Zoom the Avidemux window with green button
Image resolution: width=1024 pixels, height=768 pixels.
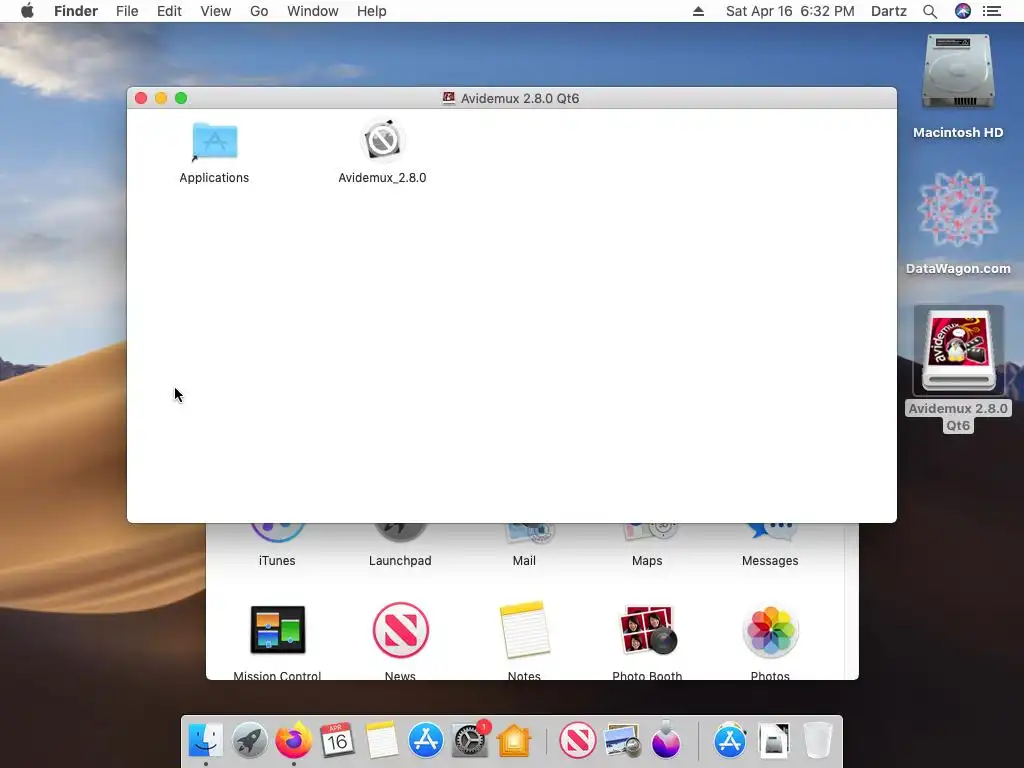pos(182,98)
